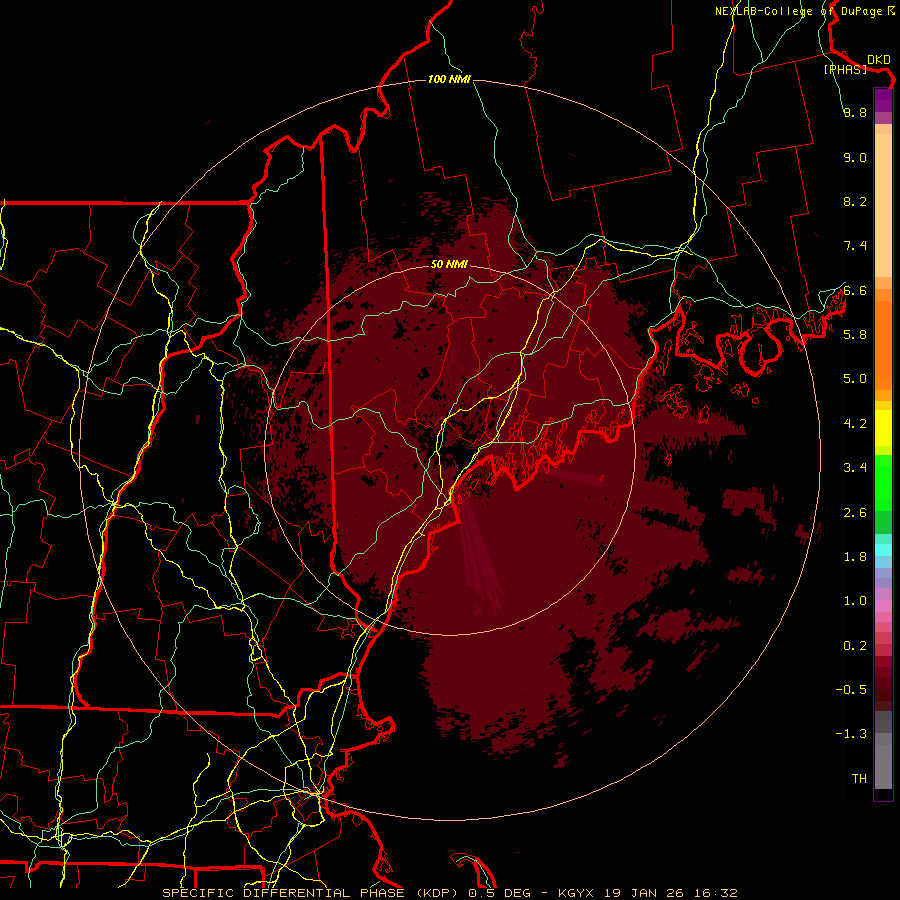Click the 1.0 scale value
Viewport: 900px width, 900px height.
[855, 601]
